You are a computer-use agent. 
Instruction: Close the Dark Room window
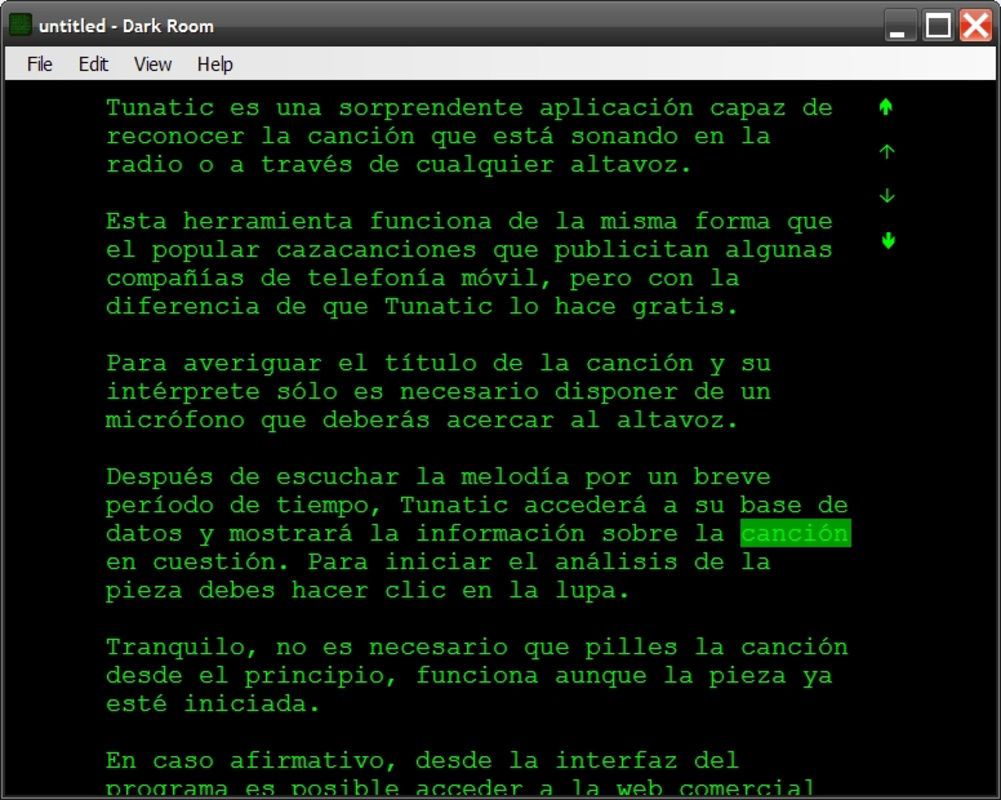(976, 26)
